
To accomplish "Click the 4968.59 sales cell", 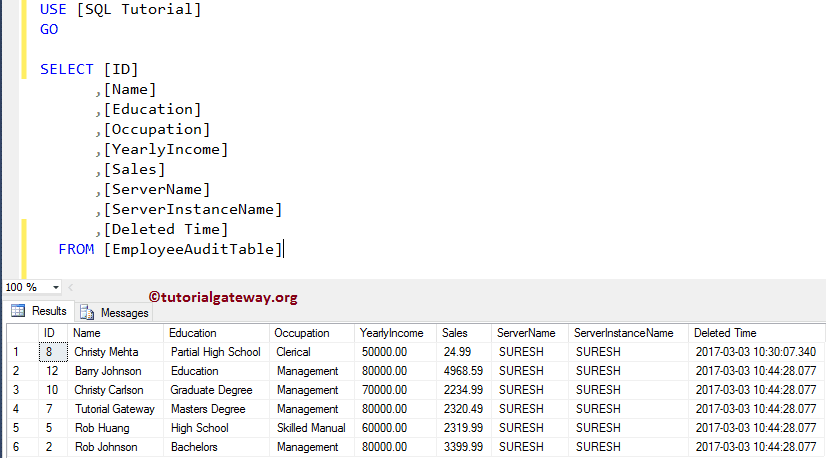I will (x=464, y=371).
